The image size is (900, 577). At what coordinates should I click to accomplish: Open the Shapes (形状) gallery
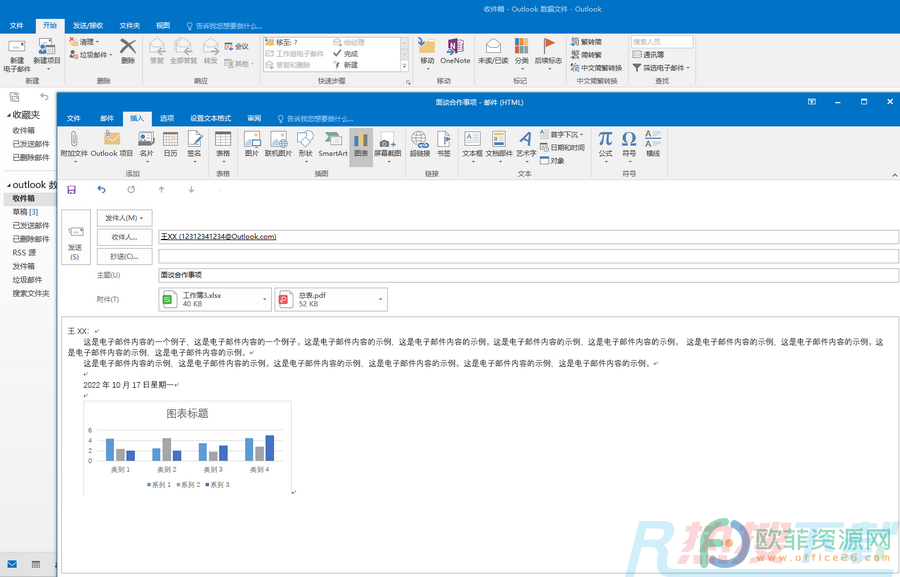(305, 145)
